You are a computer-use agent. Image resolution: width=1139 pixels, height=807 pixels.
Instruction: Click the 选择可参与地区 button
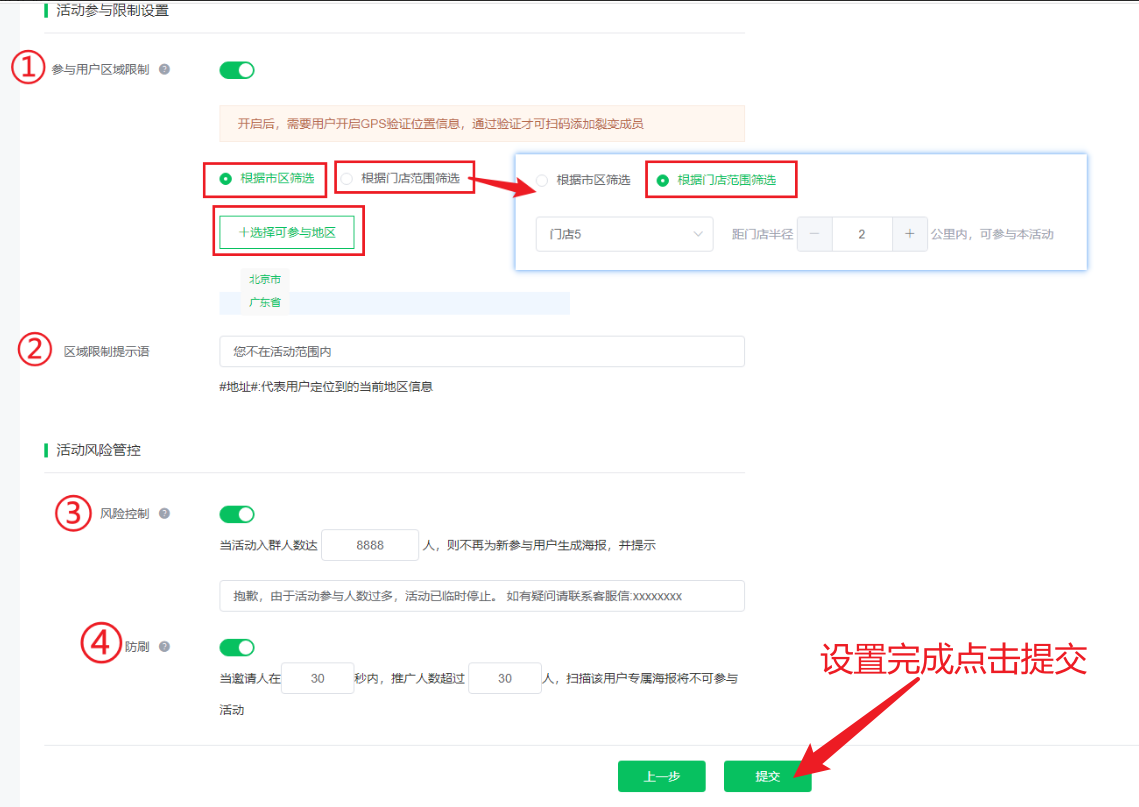(x=288, y=231)
